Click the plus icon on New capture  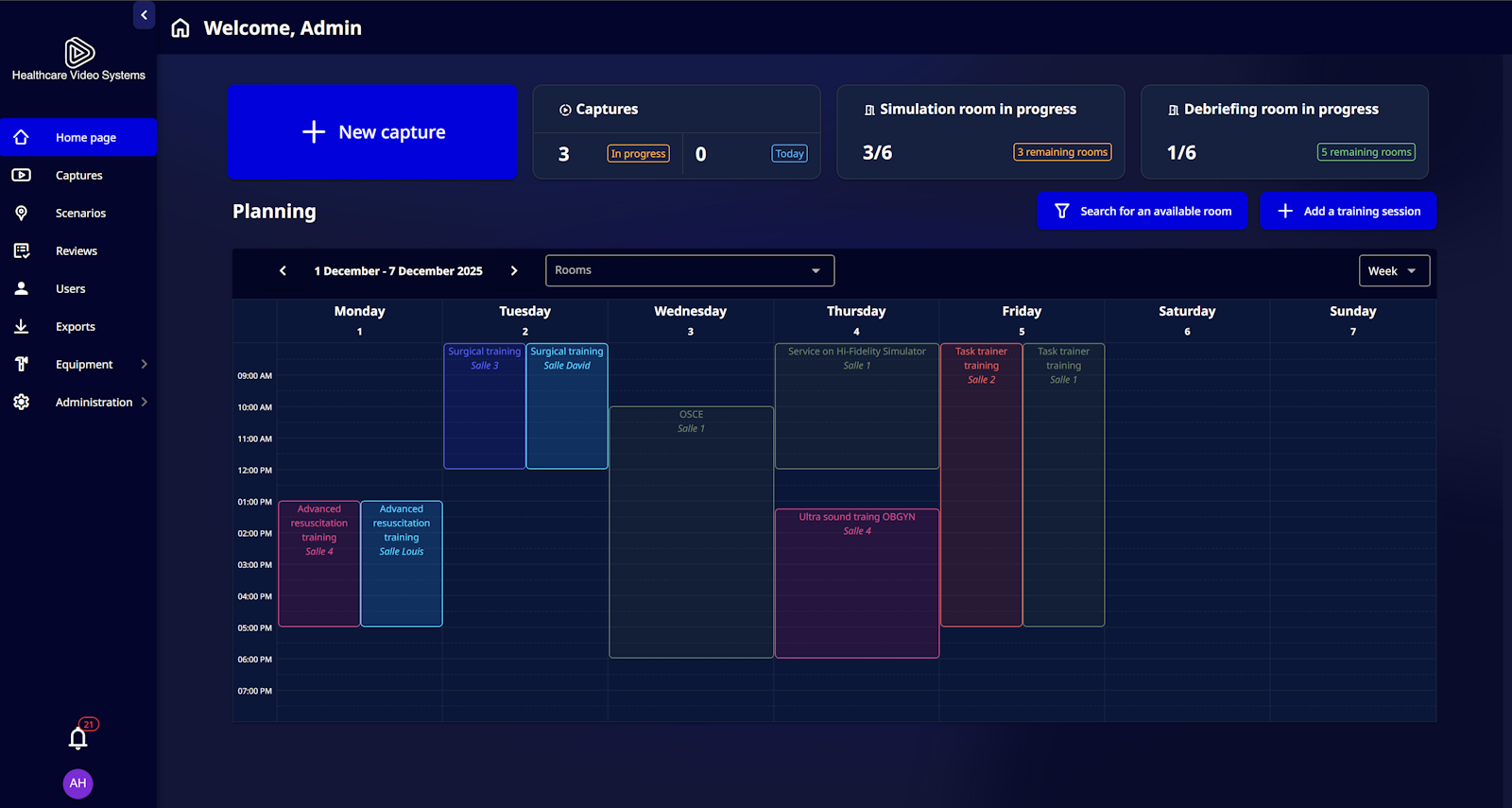pyautogui.click(x=314, y=132)
